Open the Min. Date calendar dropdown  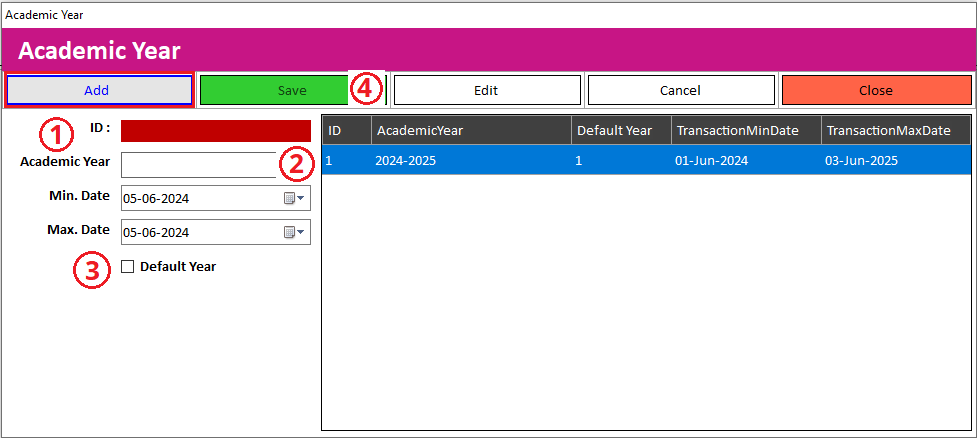coord(294,199)
